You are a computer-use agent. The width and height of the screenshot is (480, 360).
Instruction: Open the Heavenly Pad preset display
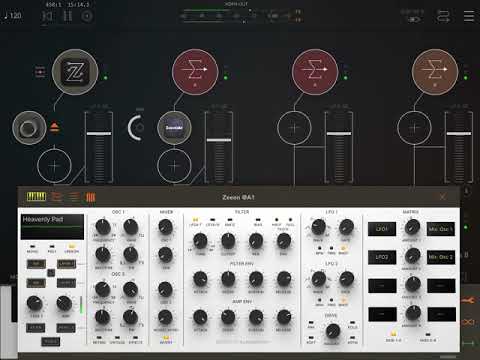52,226
